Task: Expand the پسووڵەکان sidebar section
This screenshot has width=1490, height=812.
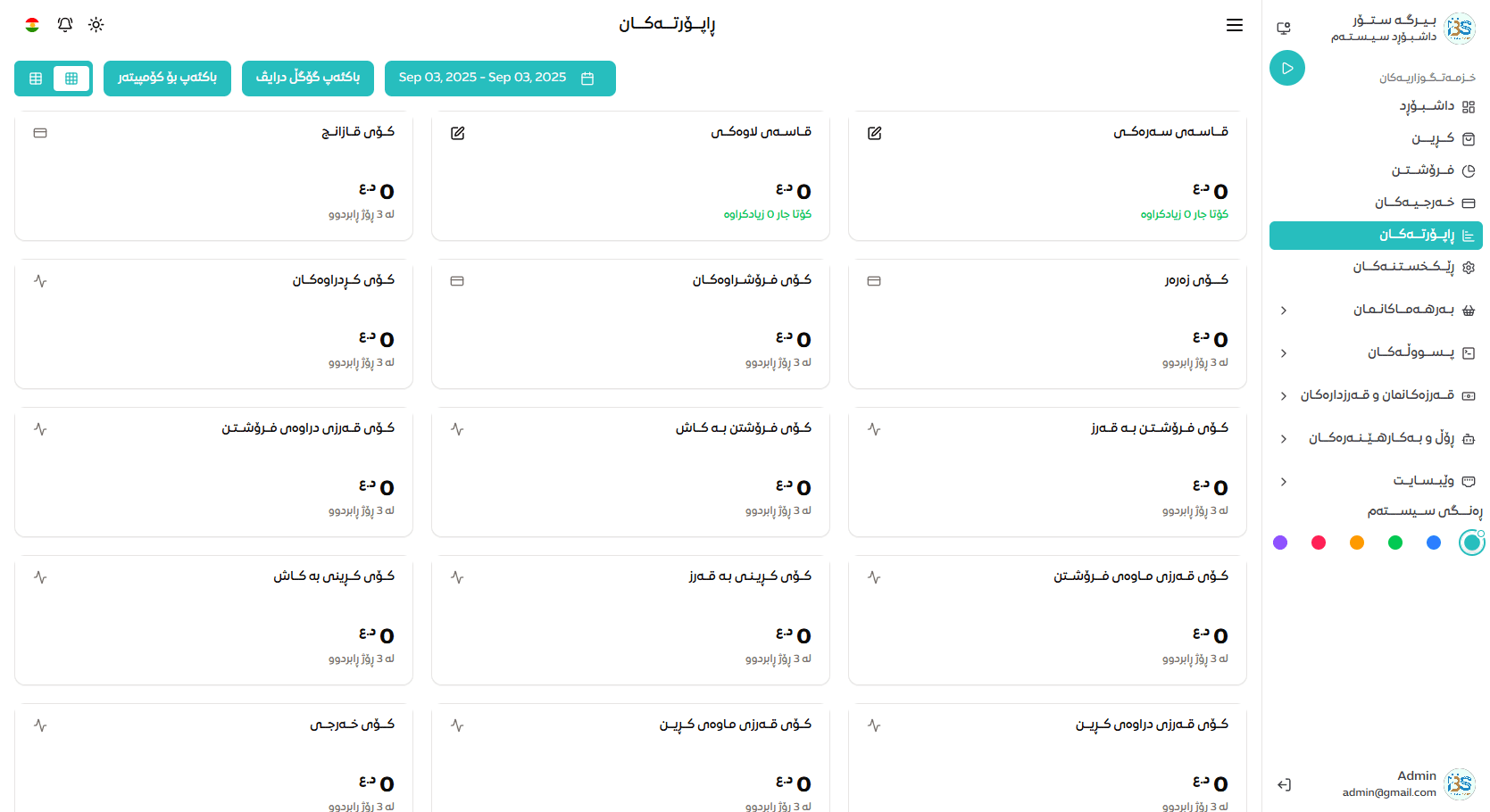Action: (x=1284, y=353)
